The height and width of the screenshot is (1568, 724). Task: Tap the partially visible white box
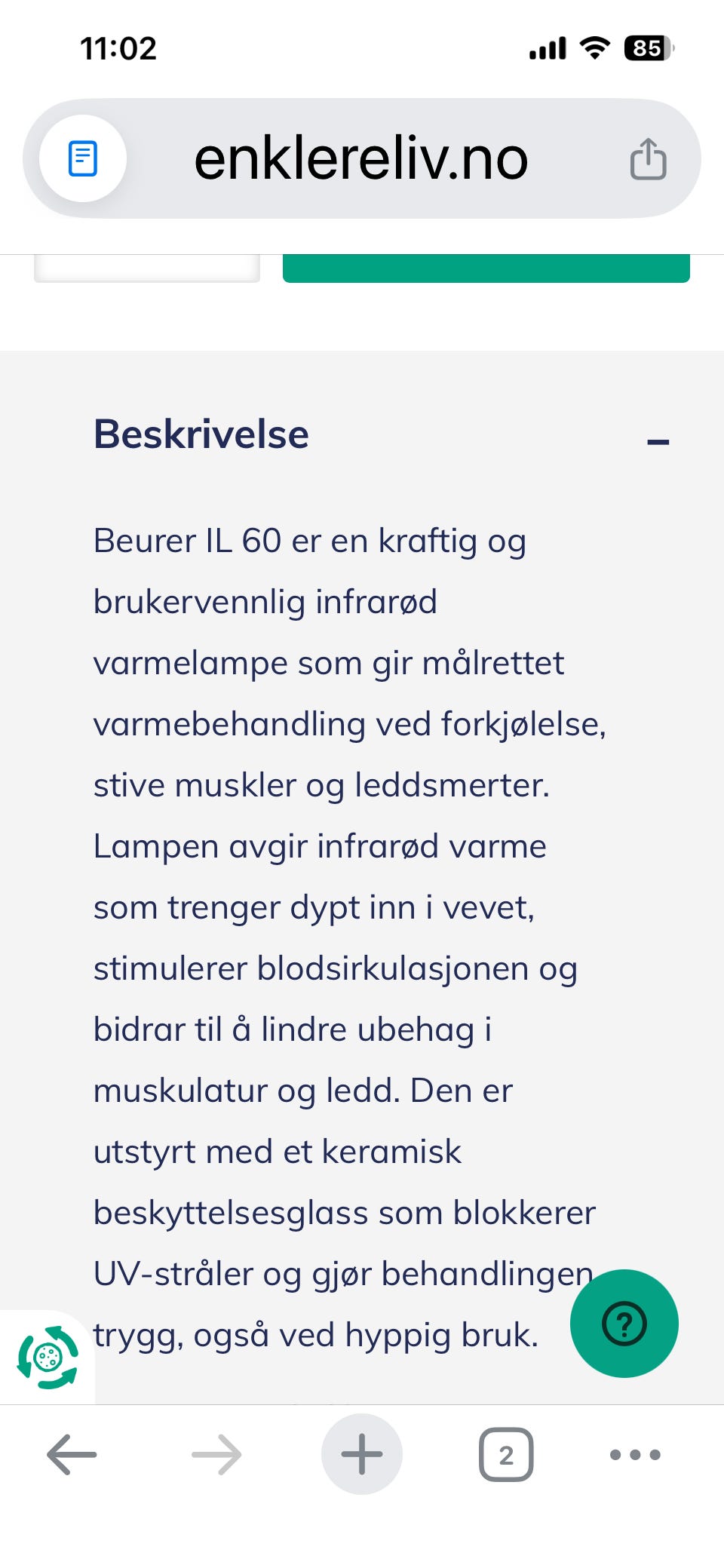tap(147, 268)
